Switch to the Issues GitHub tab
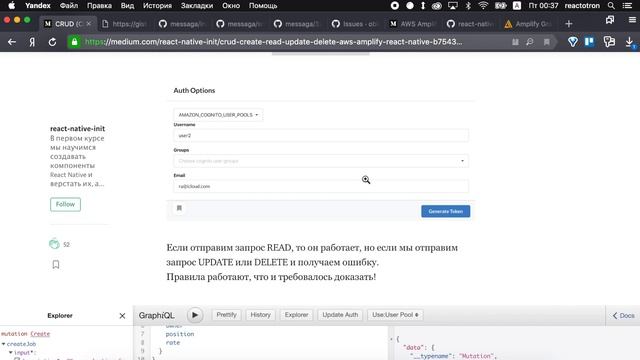 (x=354, y=24)
